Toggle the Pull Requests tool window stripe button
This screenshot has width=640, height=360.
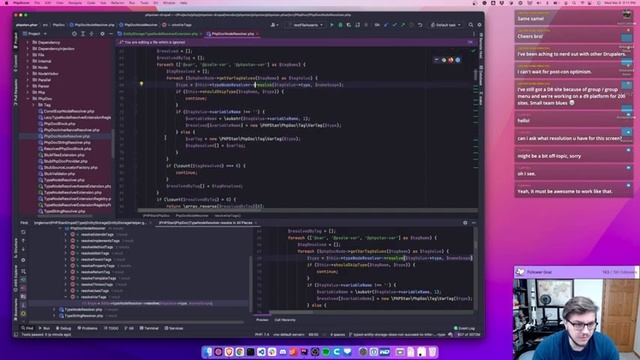coord(16,92)
